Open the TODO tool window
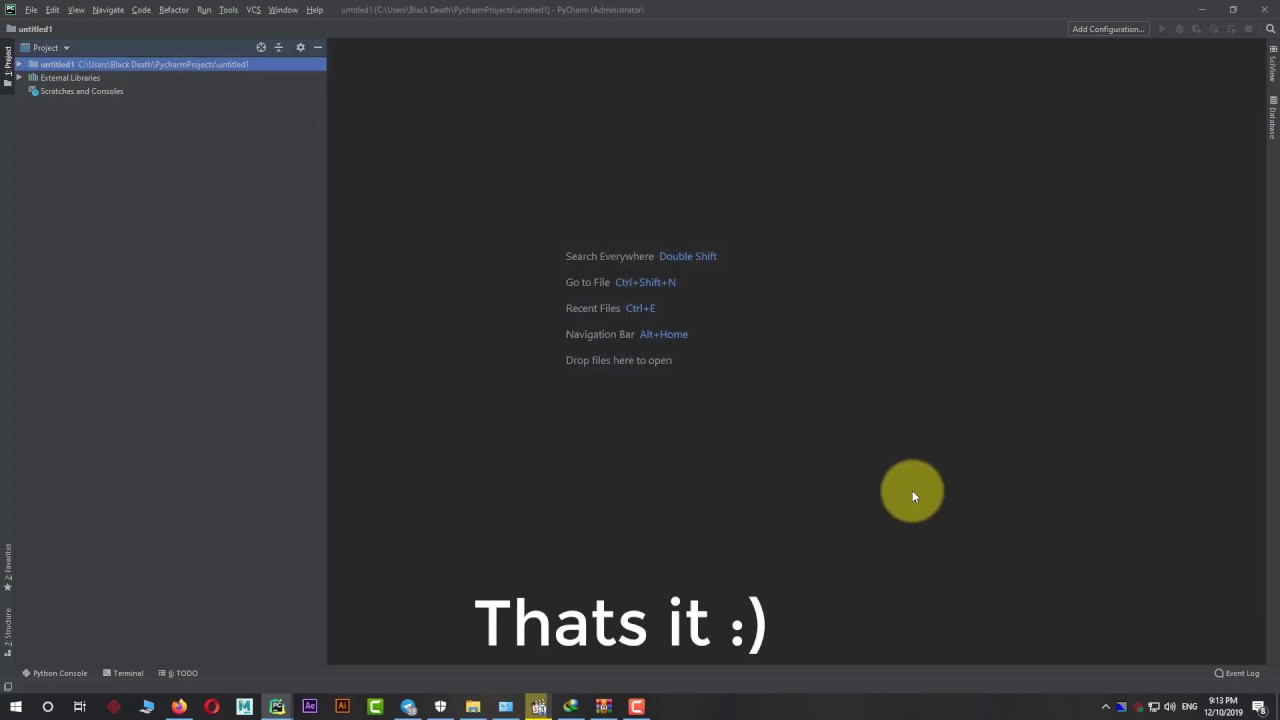This screenshot has height=720, width=1280. [x=178, y=673]
